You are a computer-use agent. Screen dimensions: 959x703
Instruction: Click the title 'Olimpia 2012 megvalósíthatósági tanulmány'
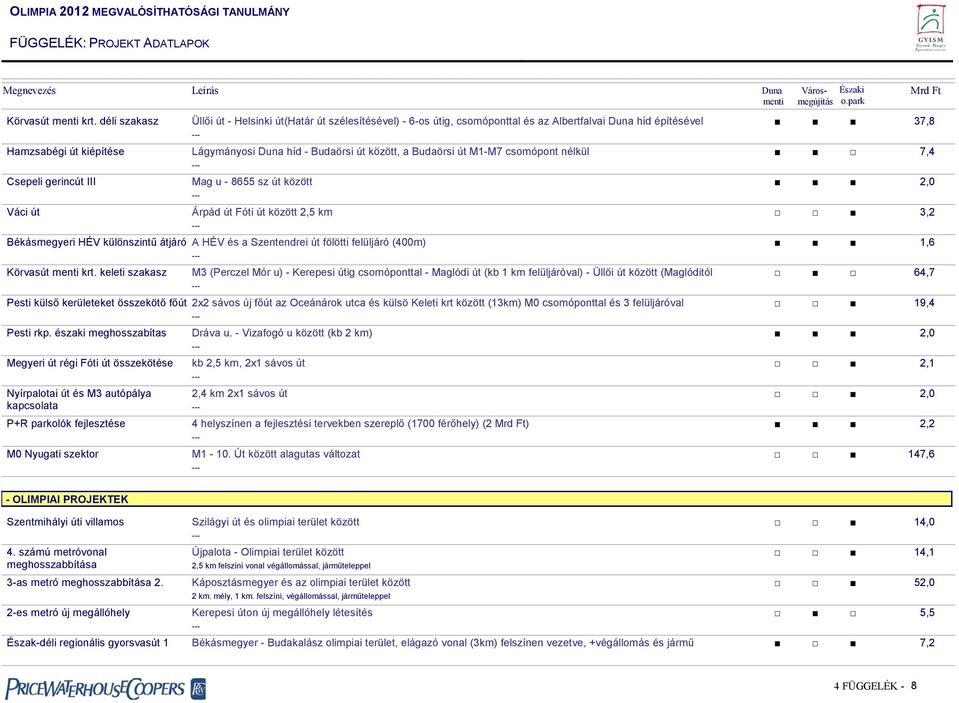click(150, 12)
